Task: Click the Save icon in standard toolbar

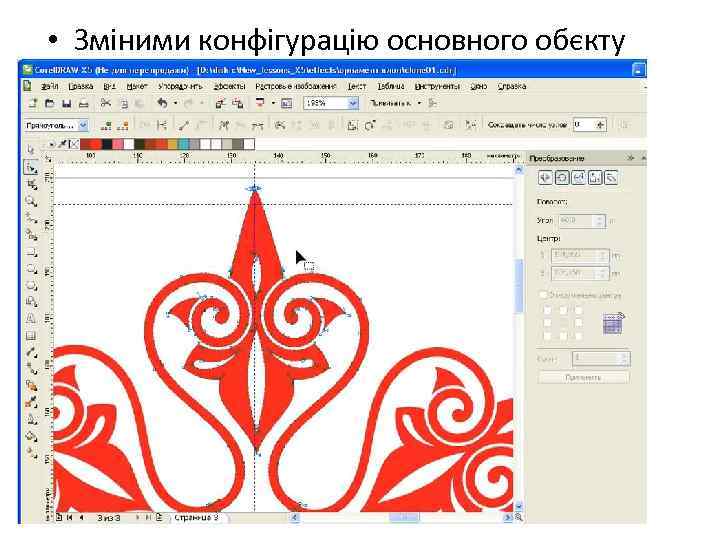Action: pos(67,103)
